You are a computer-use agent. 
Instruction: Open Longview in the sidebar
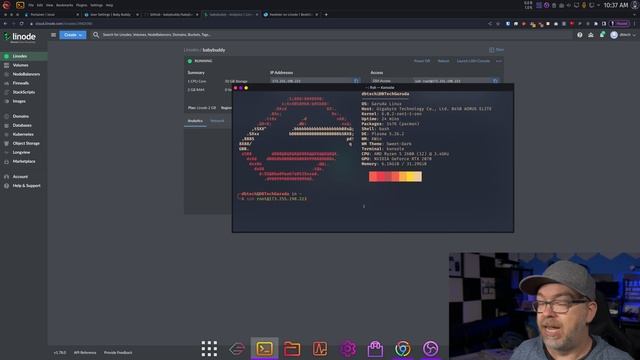[21, 152]
